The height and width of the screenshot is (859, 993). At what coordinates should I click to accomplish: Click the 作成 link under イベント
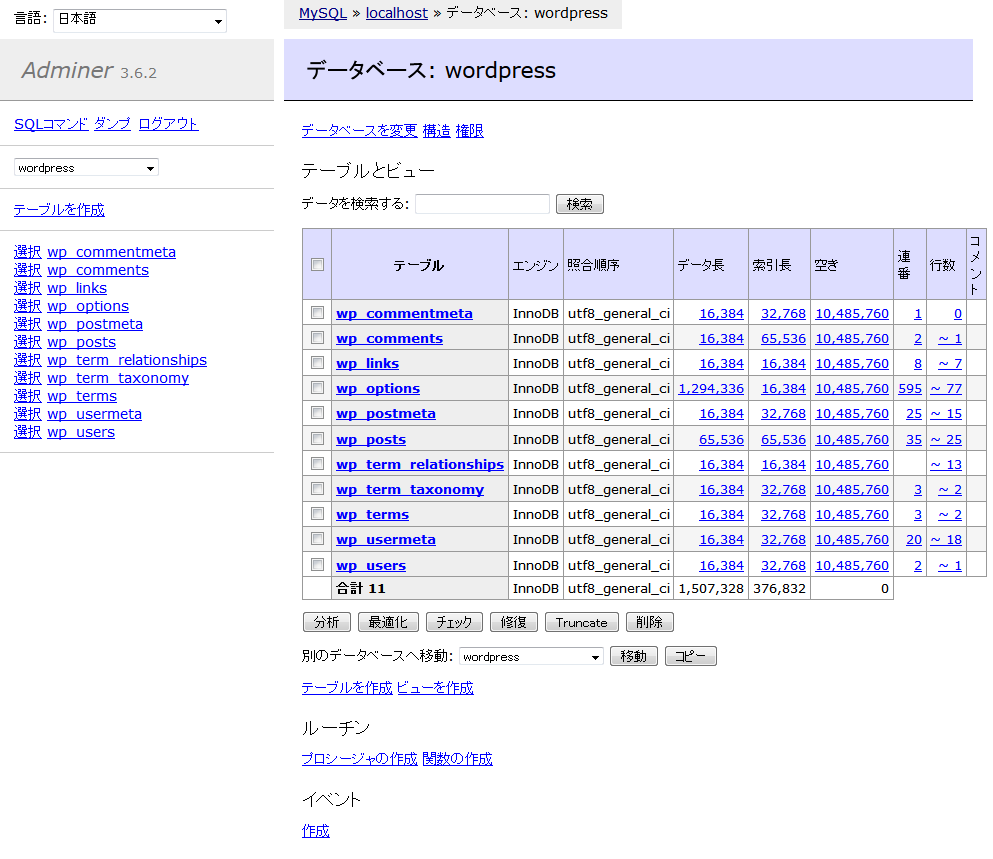point(315,831)
